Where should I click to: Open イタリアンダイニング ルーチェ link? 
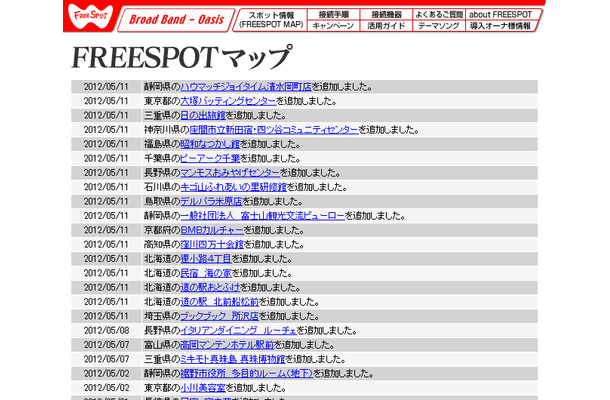(x=238, y=331)
